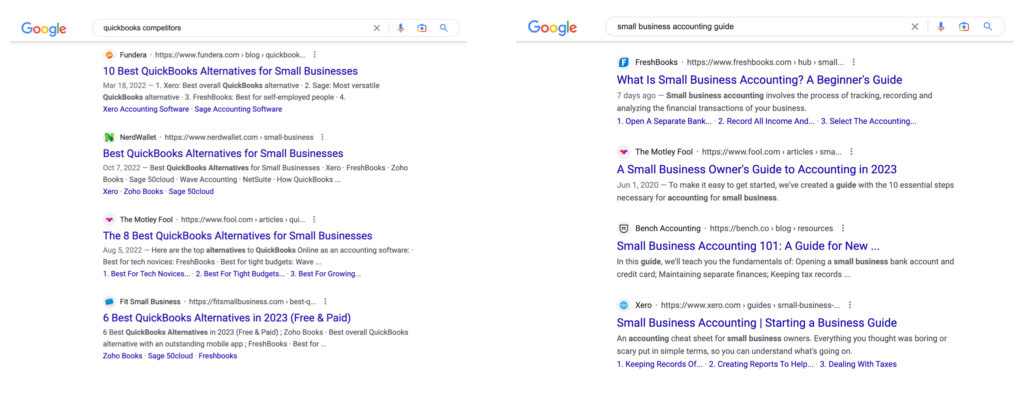This screenshot has height=394, width=1024.
Task: Click the Zoho Books sitelink under Fit Small Business
Action: coord(123,356)
